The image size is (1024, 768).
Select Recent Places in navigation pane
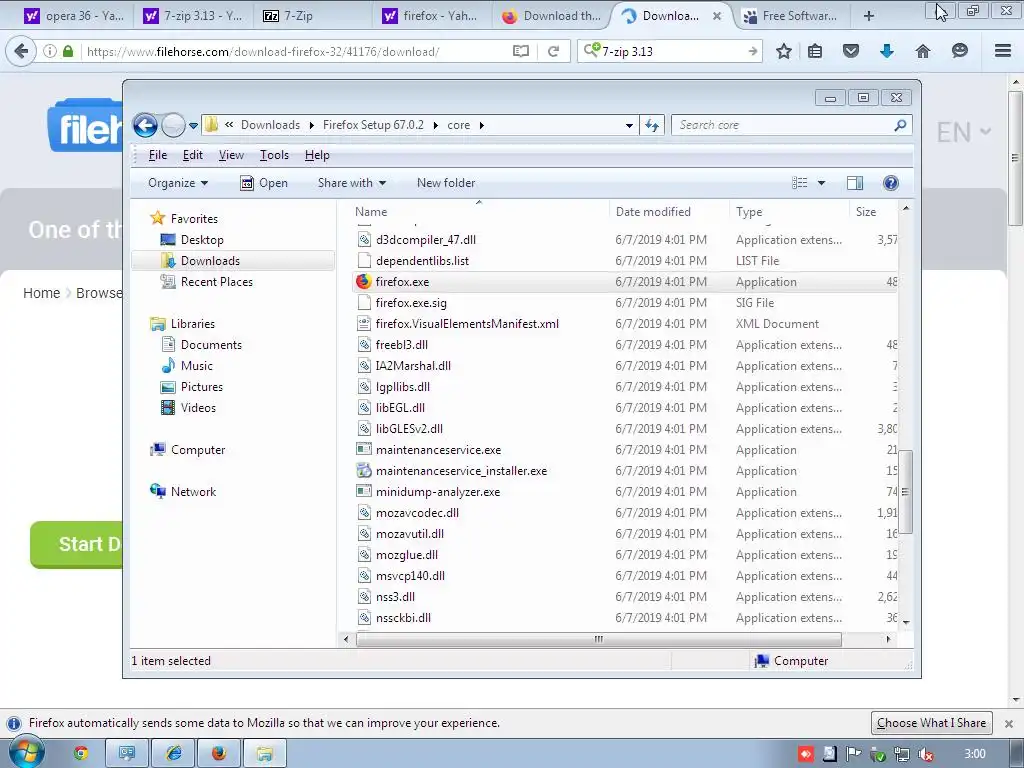[217, 281]
